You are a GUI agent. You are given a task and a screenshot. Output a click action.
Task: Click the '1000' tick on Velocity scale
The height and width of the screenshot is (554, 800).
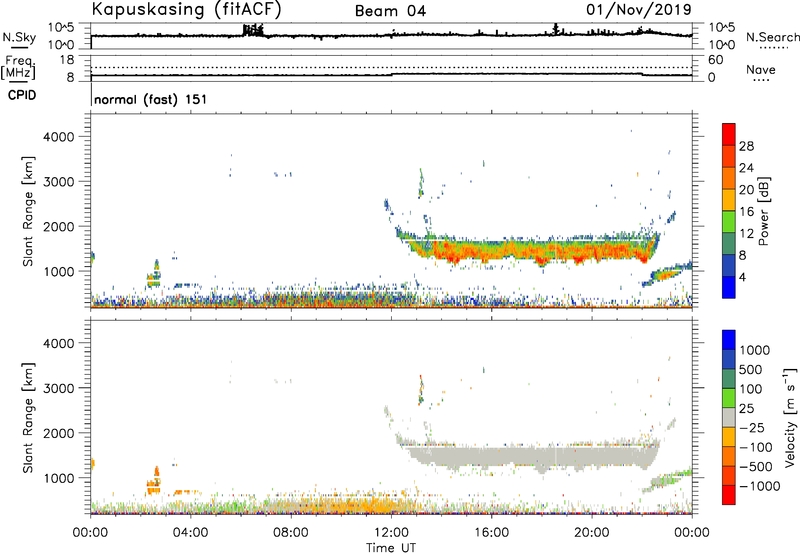coord(755,350)
